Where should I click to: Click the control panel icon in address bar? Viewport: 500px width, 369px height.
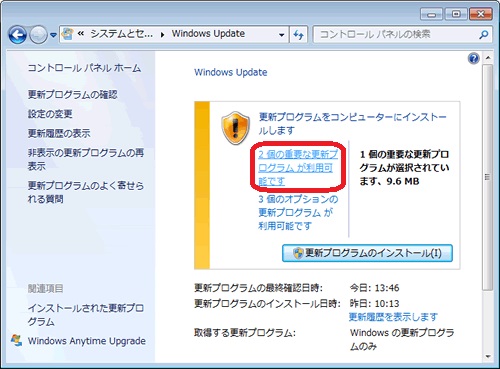pos(68,34)
